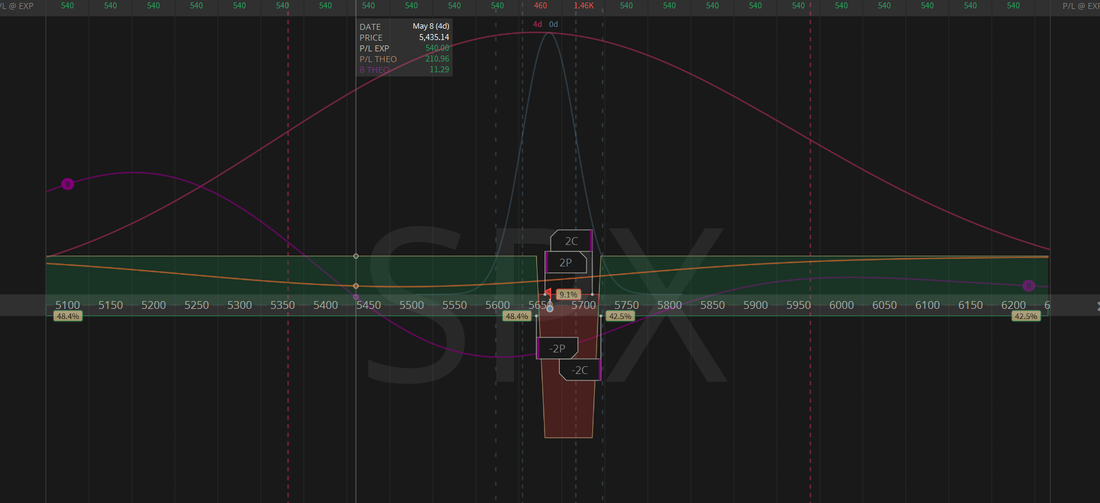Select the 2P long put leg tag
1100x503 pixels.
coord(565,263)
